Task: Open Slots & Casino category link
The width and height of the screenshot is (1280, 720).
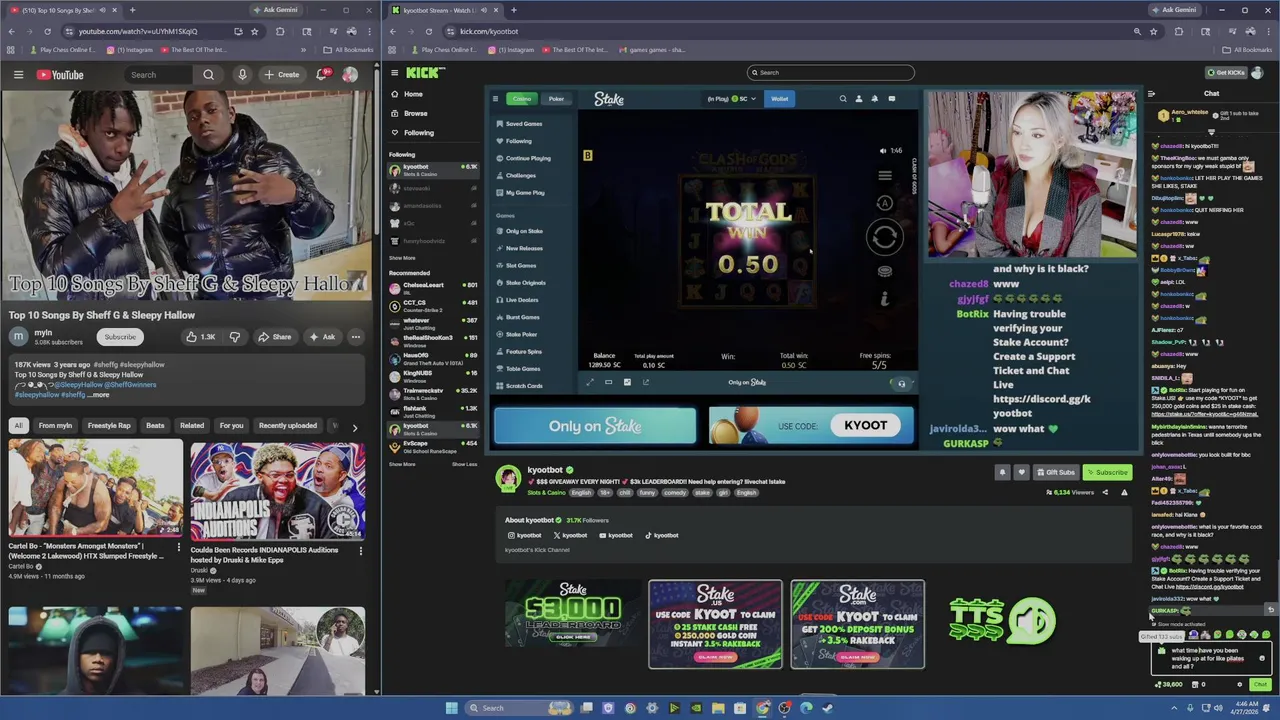Action: [546, 492]
